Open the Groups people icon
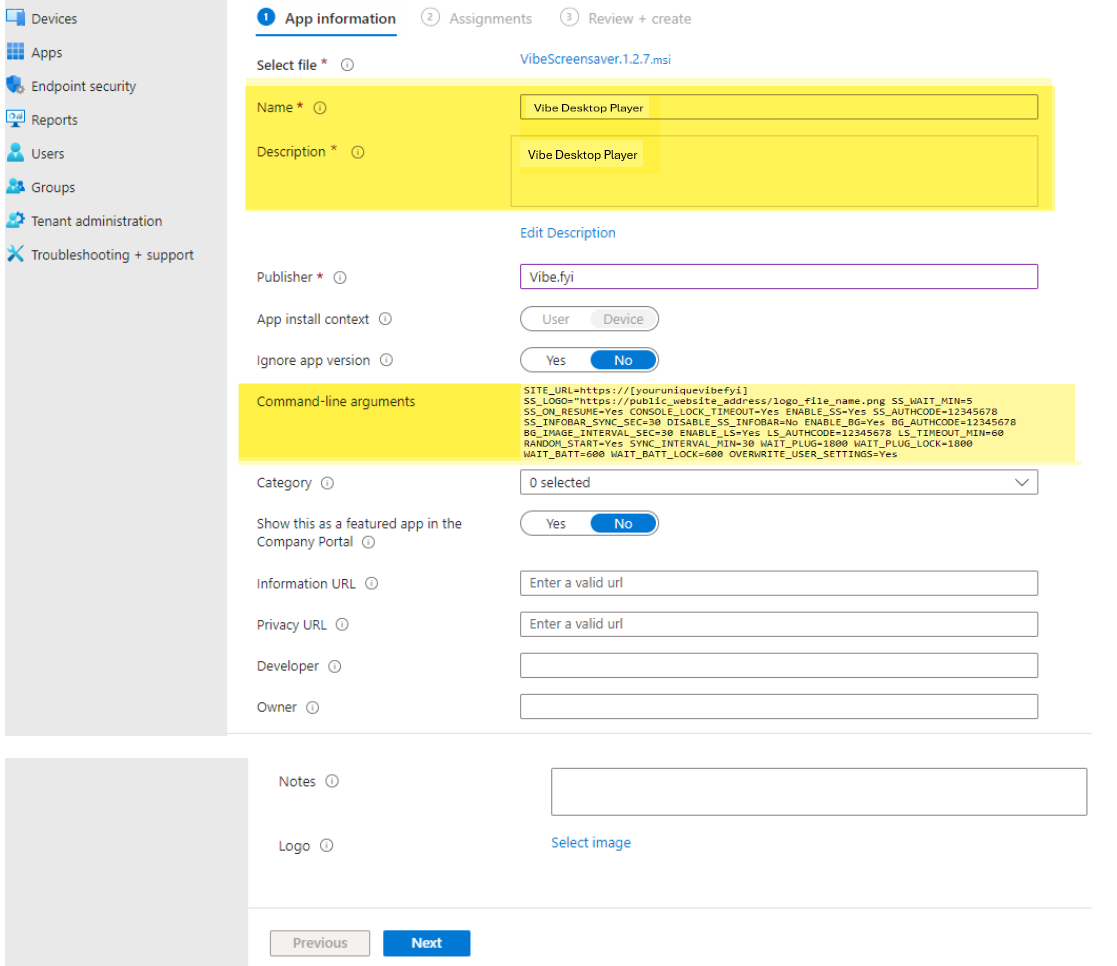The height and width of the screenshot is (966, 1117). click(15, 187)
